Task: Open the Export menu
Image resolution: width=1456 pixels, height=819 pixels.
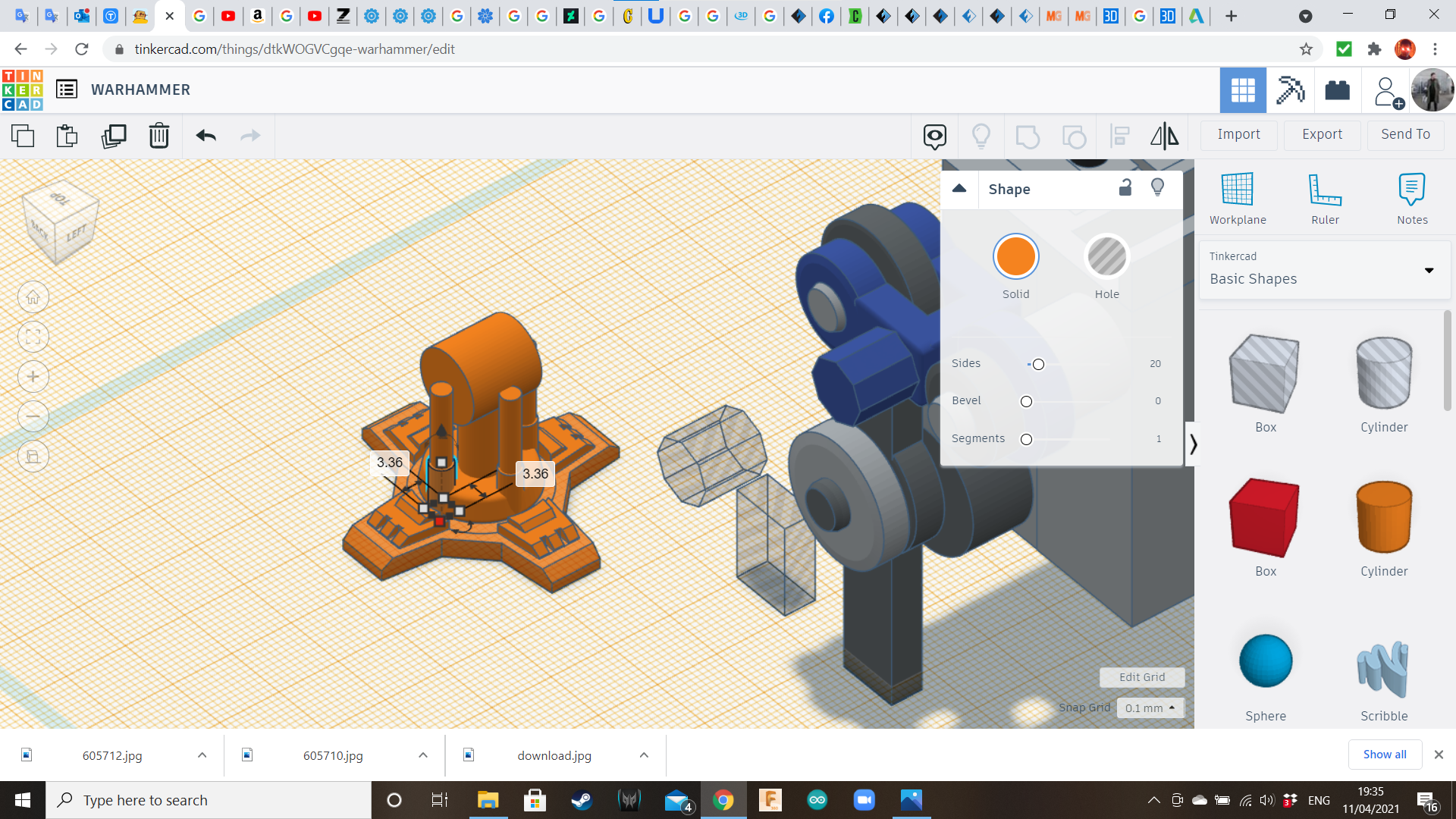Action: [1322, 135]
